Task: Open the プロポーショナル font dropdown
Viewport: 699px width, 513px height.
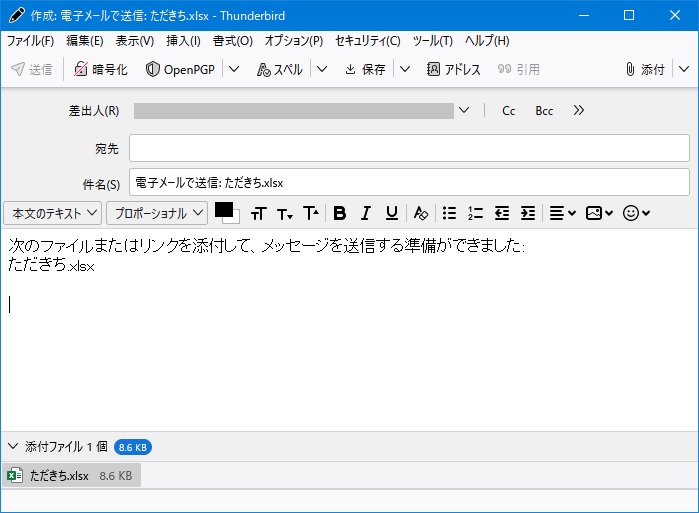Action: tap(157, 213)
